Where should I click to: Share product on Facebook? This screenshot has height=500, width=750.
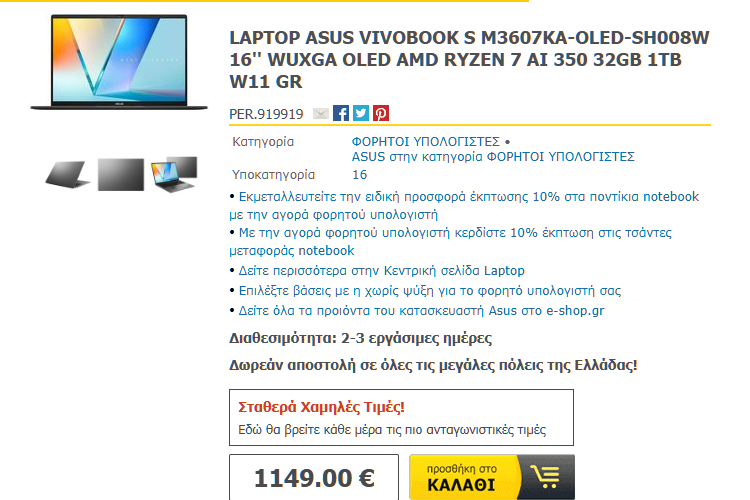coord(341,113)
